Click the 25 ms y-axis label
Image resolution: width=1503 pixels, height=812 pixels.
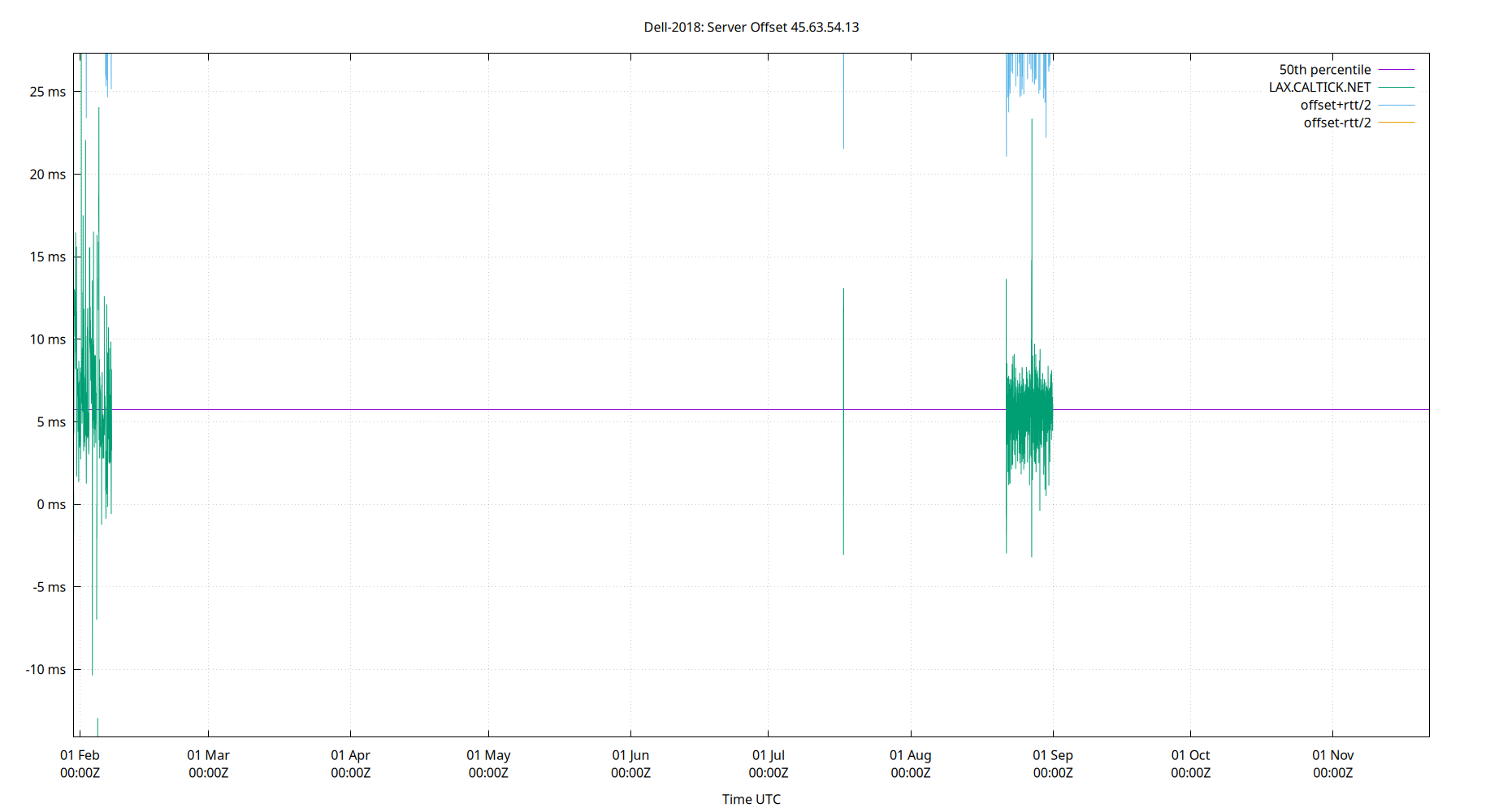48,92
